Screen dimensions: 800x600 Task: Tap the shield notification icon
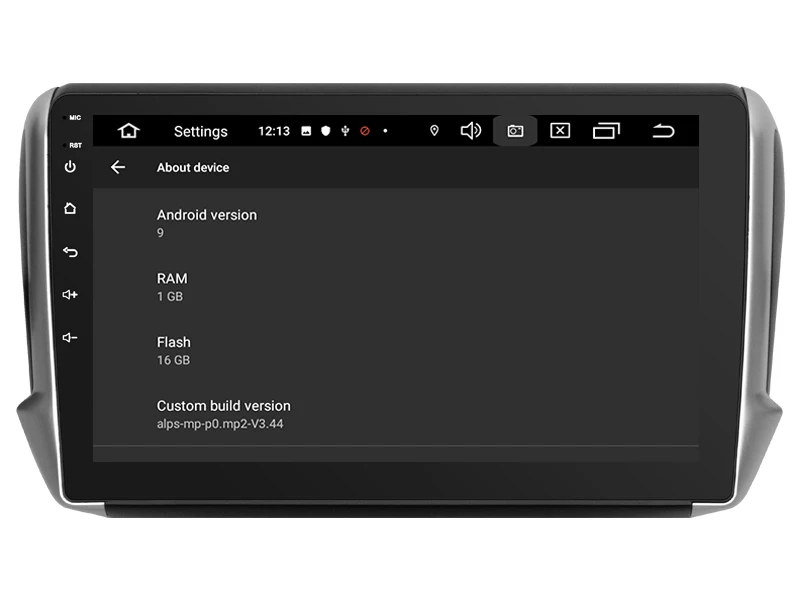pos(326,131)
